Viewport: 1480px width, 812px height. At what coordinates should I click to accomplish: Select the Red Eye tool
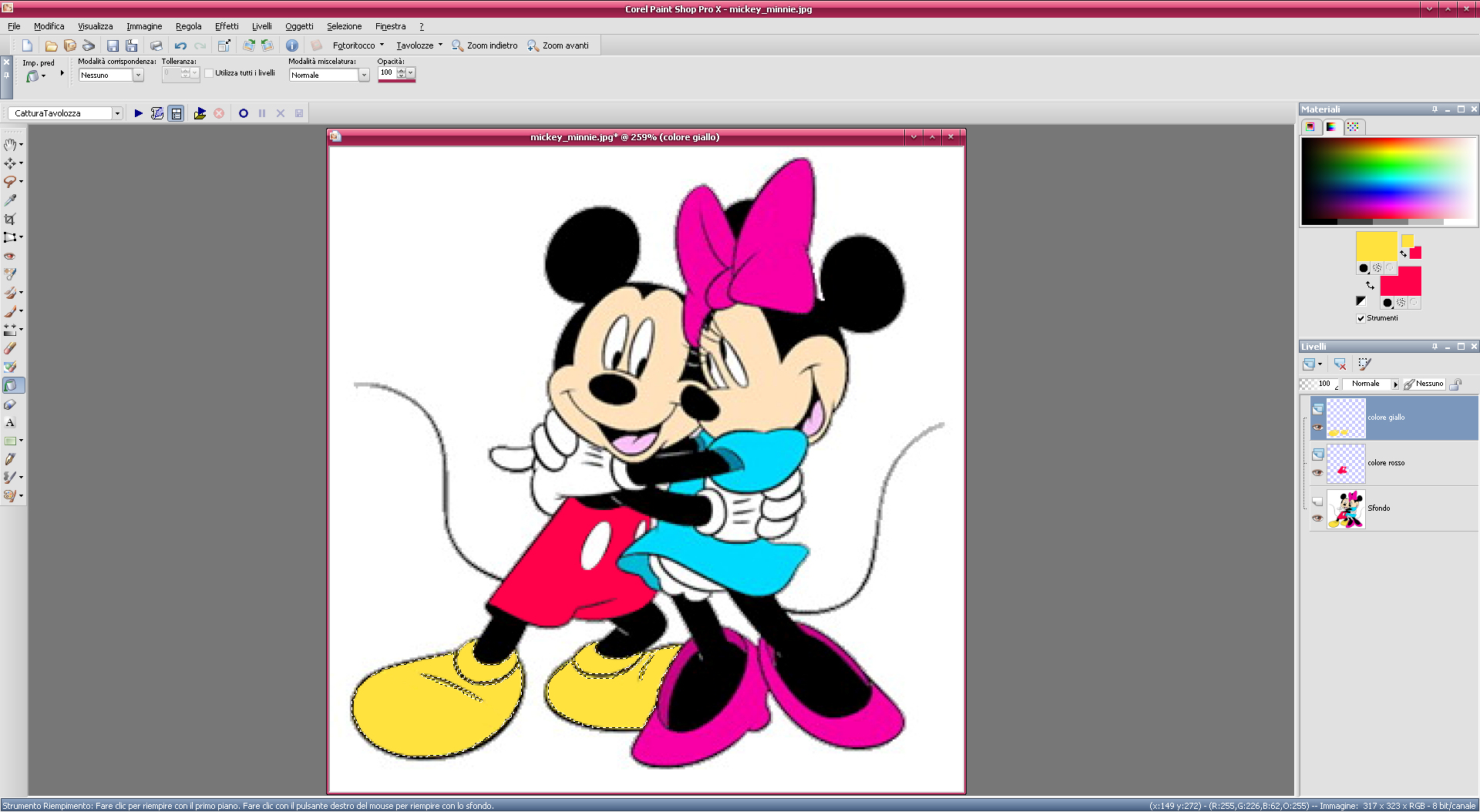coord(10,255)
